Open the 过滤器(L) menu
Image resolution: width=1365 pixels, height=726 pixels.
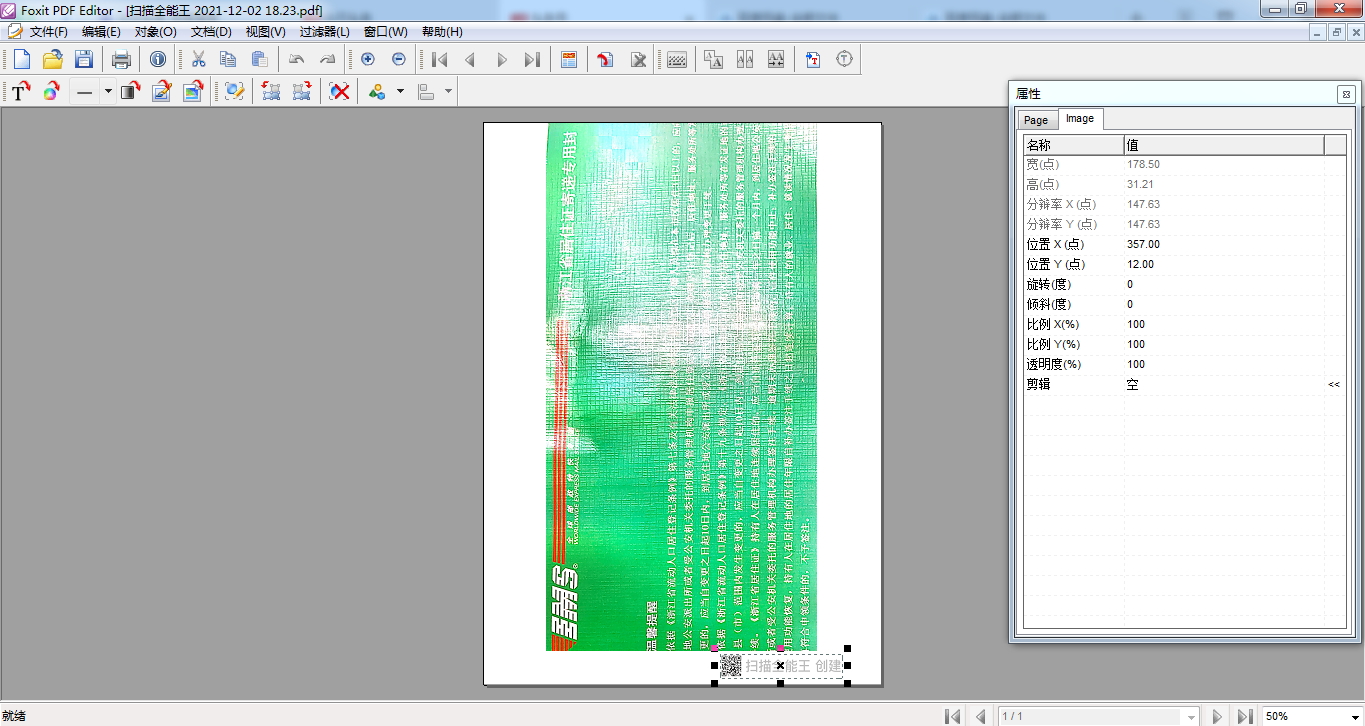point(324,32)
